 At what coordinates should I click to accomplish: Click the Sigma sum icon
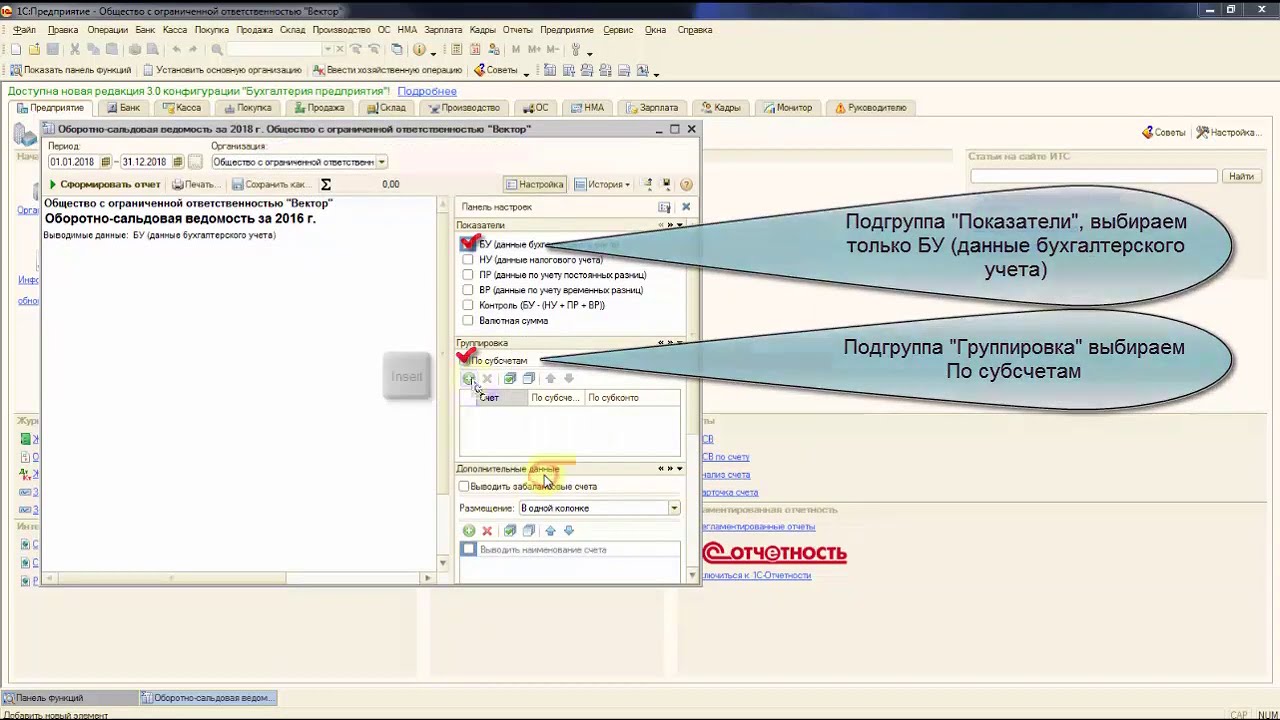pyautogui.click(x=326, y=184)
